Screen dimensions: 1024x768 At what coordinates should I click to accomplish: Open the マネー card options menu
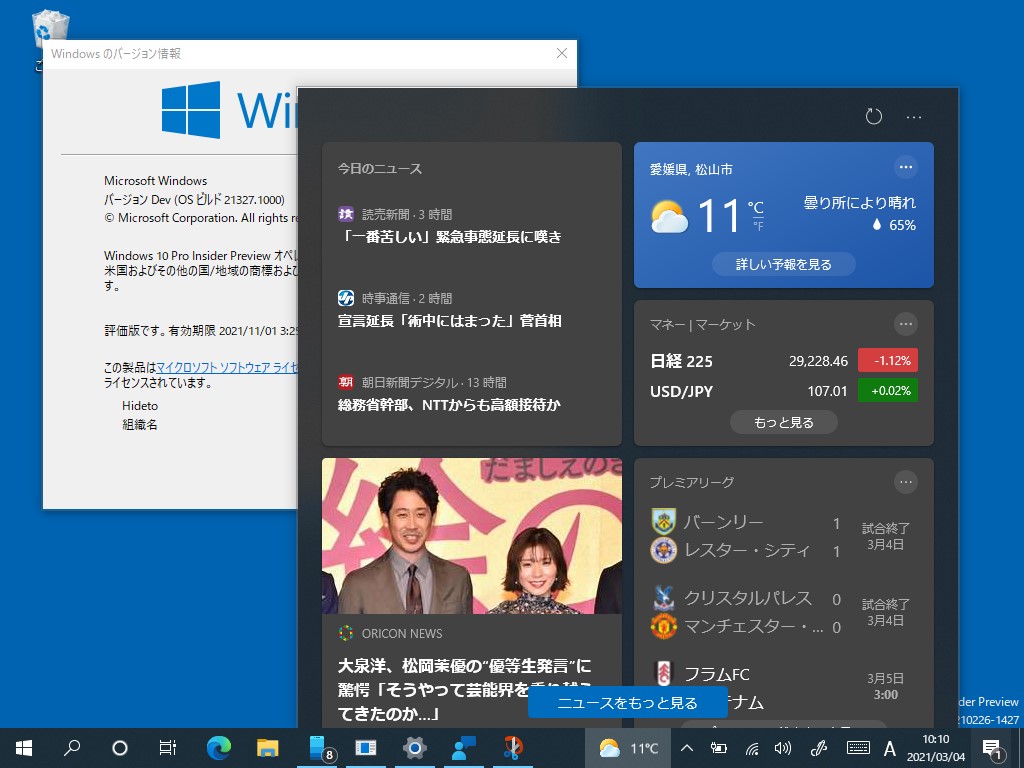(x=906, y=323)
